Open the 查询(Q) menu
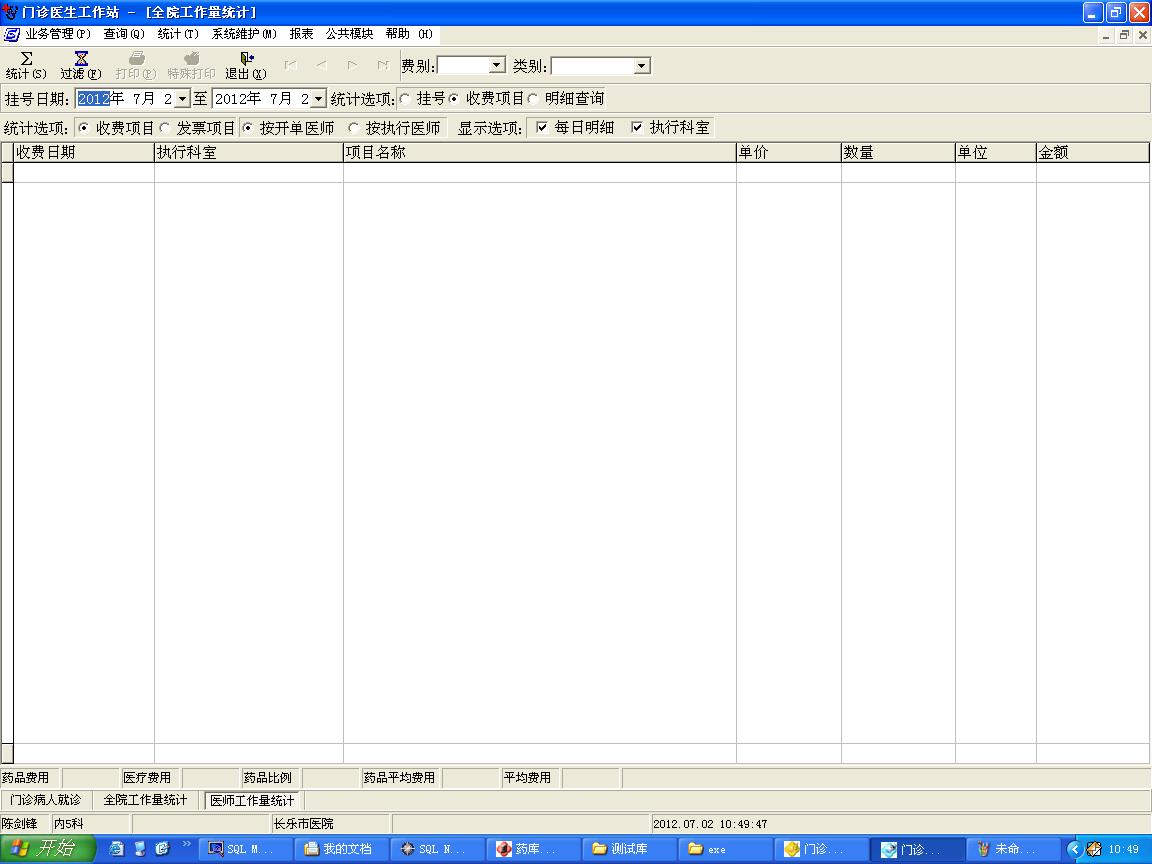Viewport: 1152px width, 864px height. (123, 34)
